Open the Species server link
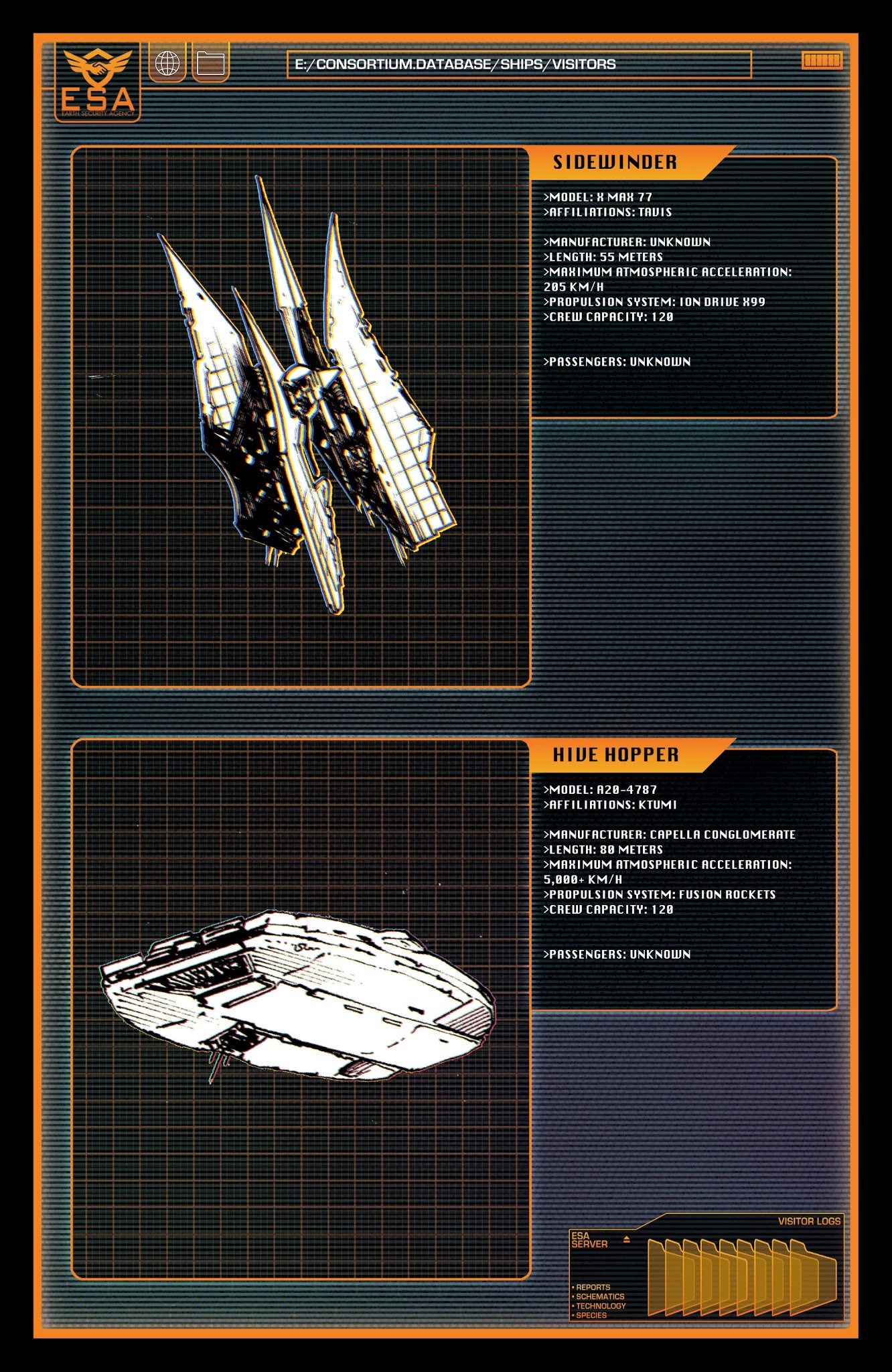Screen dimensions: 892x1372 [591, 1315]
